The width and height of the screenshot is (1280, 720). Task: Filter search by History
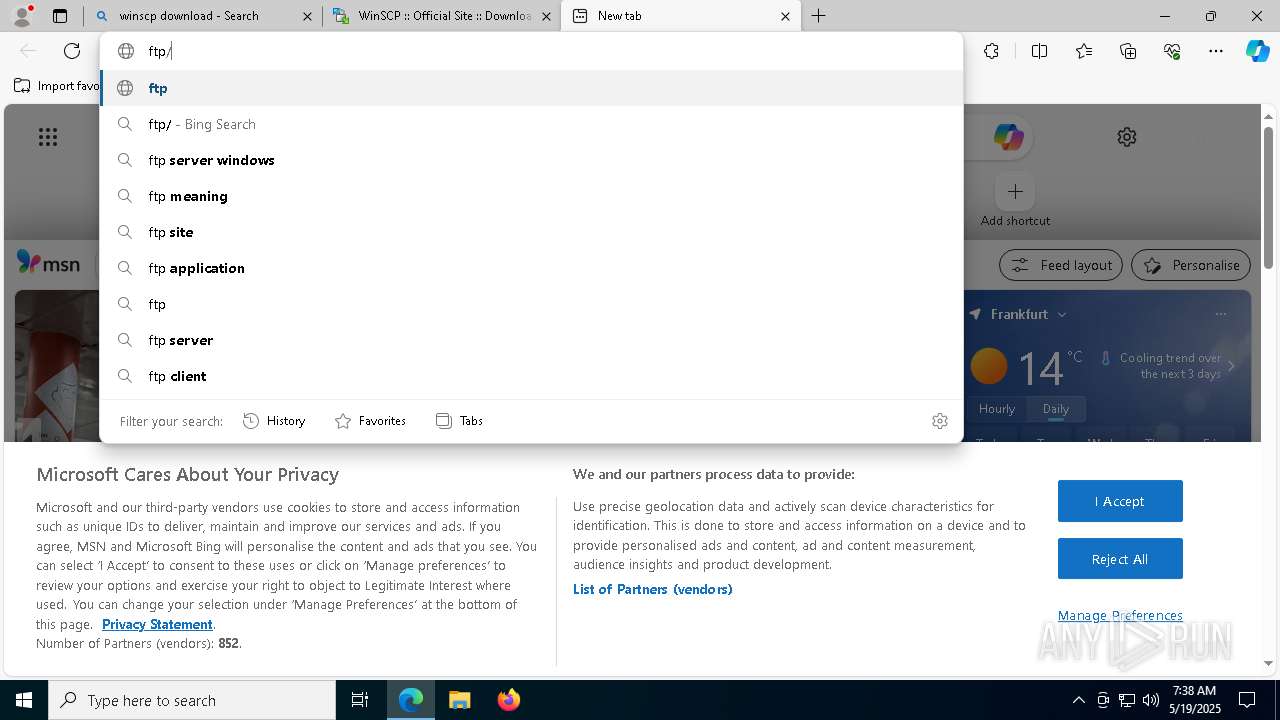pos(274,421)
